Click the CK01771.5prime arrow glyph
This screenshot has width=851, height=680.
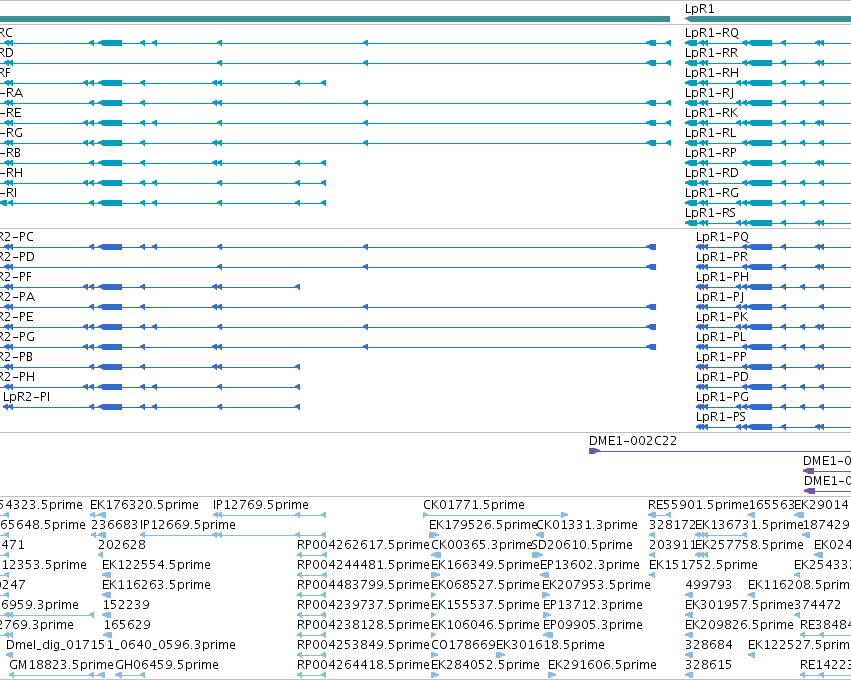tap(496, 515)
